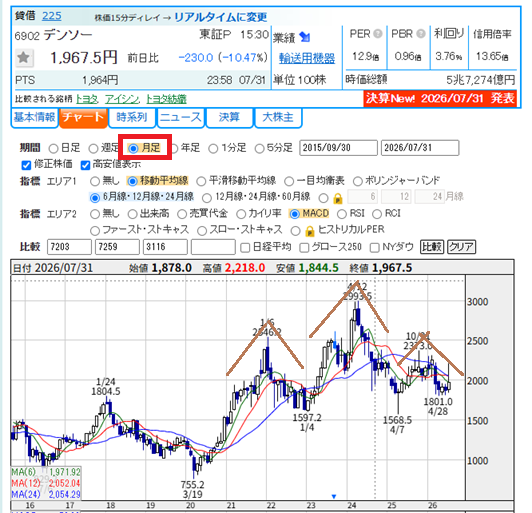The image size is (532, 513).
Task: Check NYダウ comparison checkbox
Action: pos(374,248)
